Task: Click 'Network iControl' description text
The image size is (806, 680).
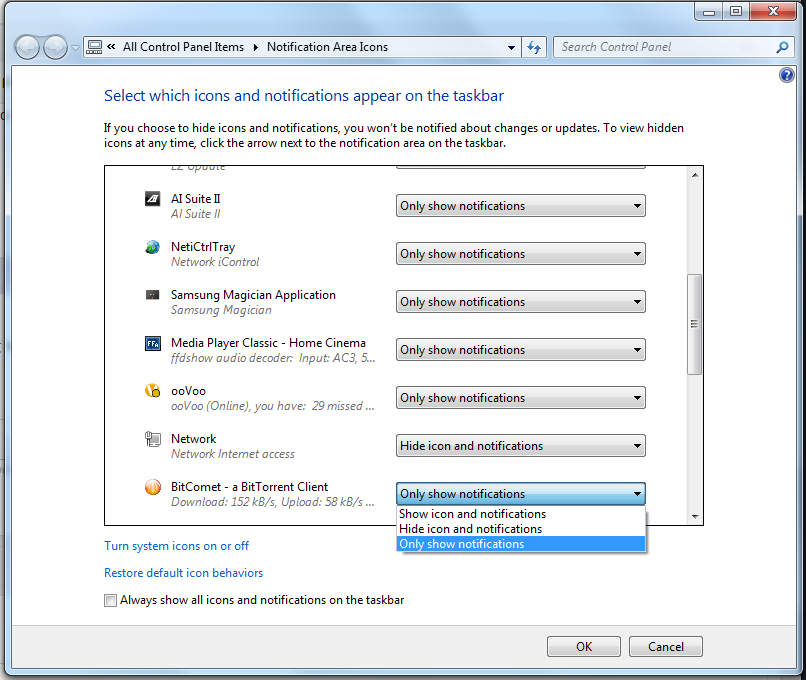Action: tap(215, 262)
